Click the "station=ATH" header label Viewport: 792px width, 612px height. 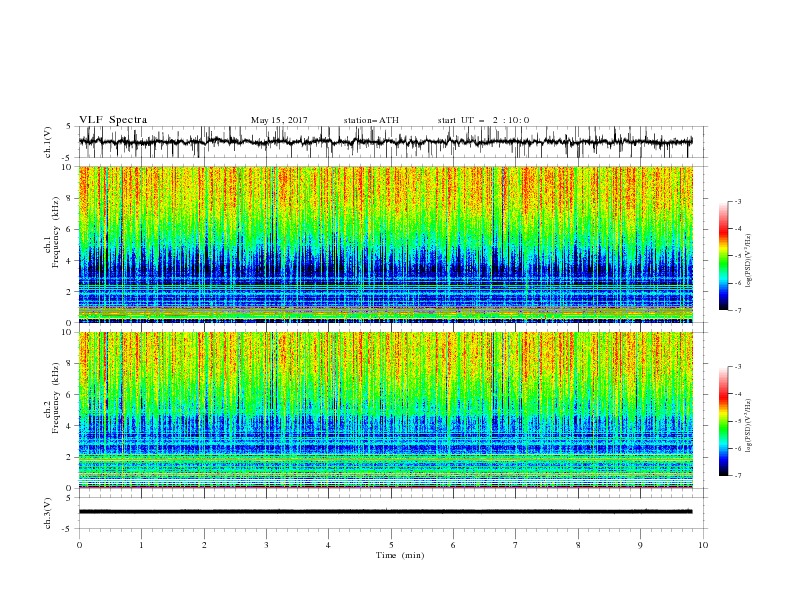(371, 120)
